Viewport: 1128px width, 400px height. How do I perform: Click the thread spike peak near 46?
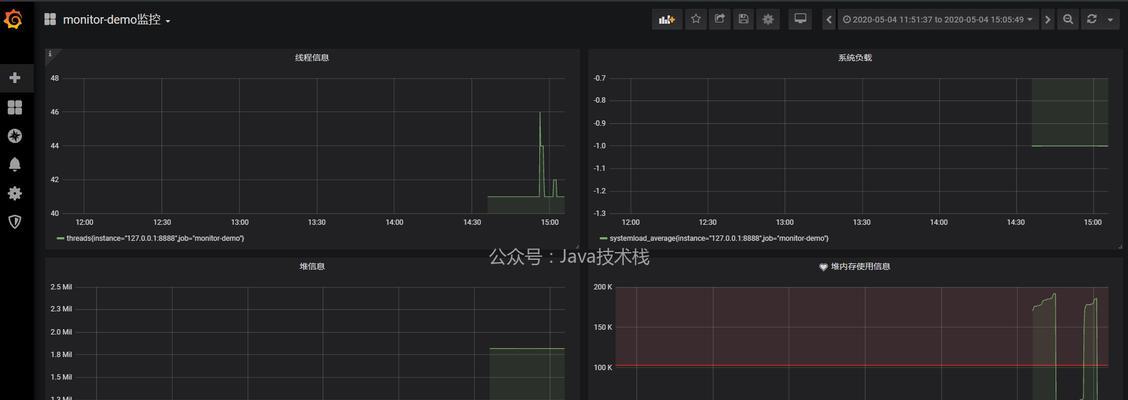coord(540,113)
